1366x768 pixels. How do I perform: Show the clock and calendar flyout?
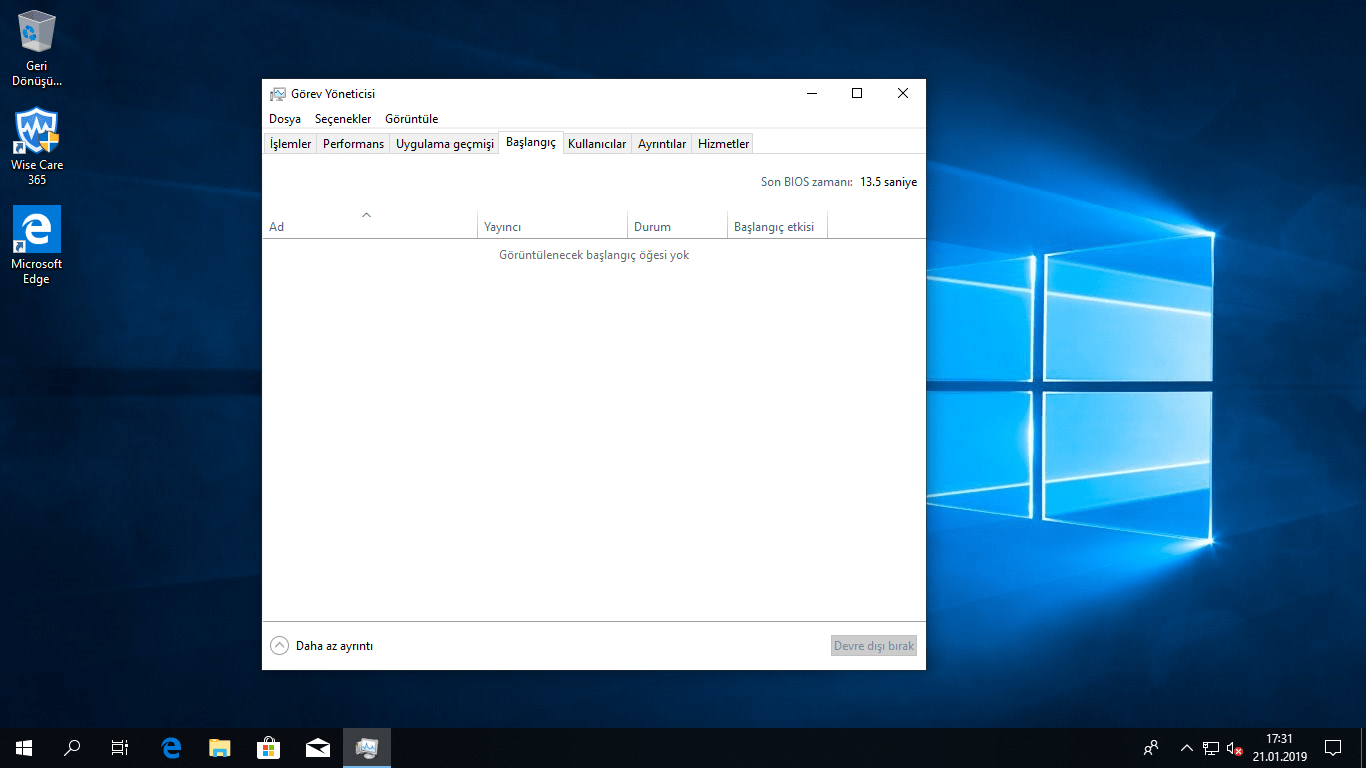pos(1279,748)
